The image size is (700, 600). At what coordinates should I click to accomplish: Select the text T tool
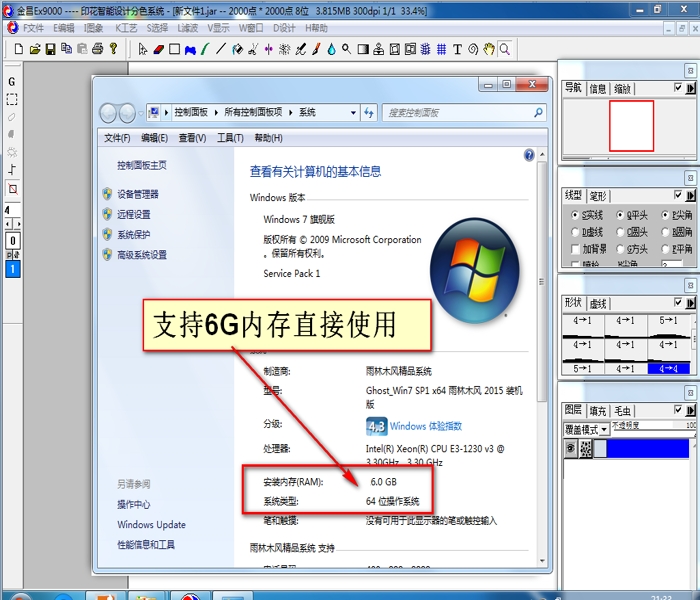457,49
